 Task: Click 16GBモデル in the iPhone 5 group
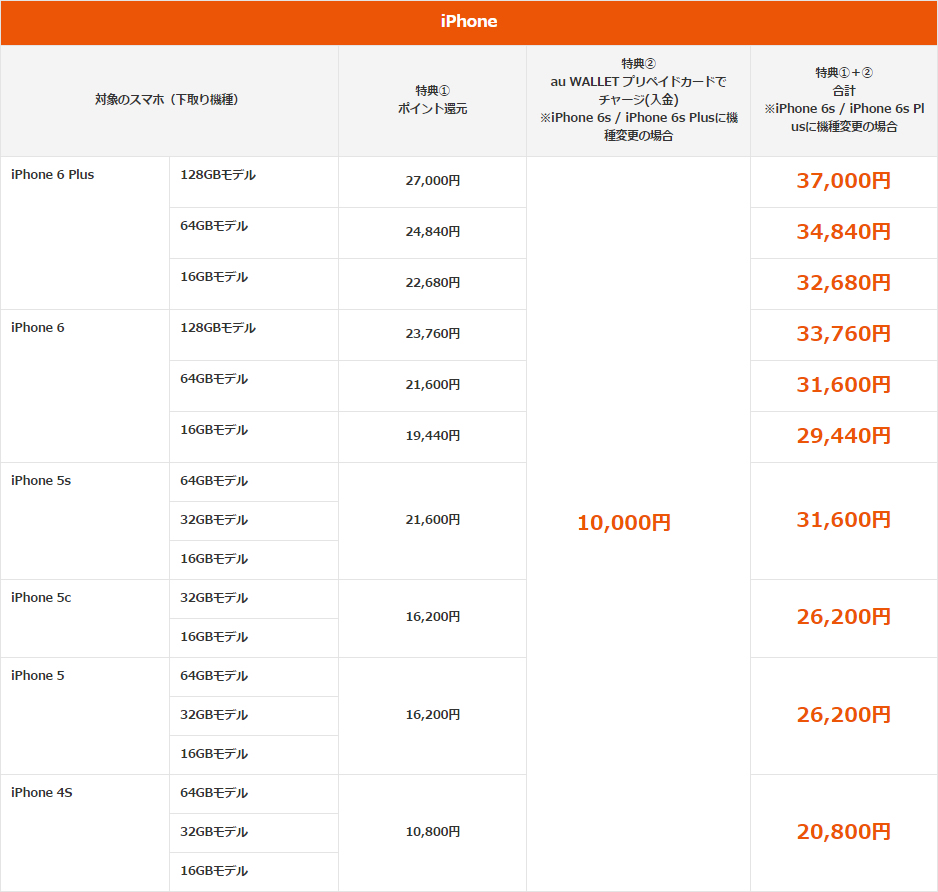point(214,754)
